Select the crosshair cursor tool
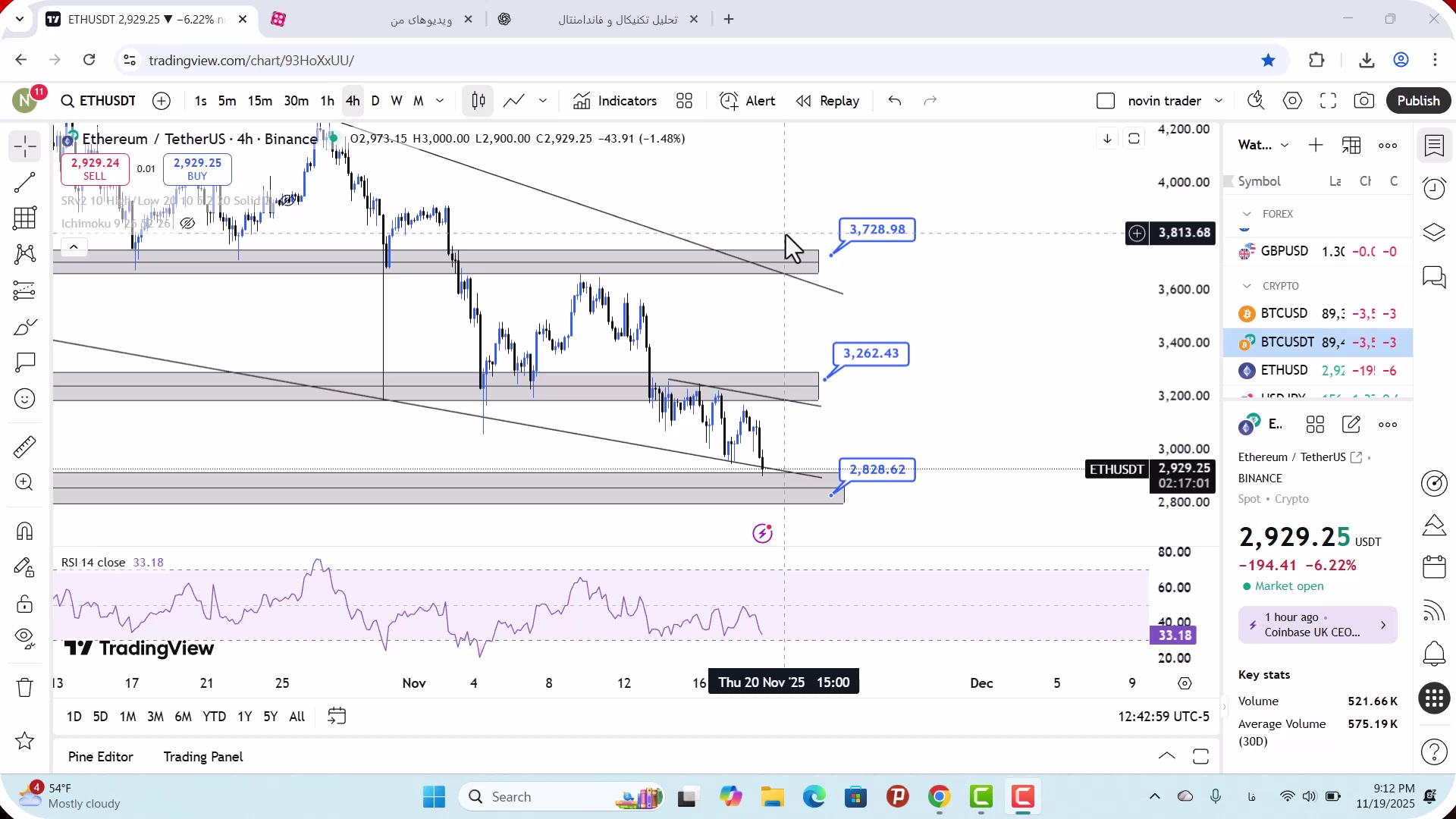 pos(24,146)
